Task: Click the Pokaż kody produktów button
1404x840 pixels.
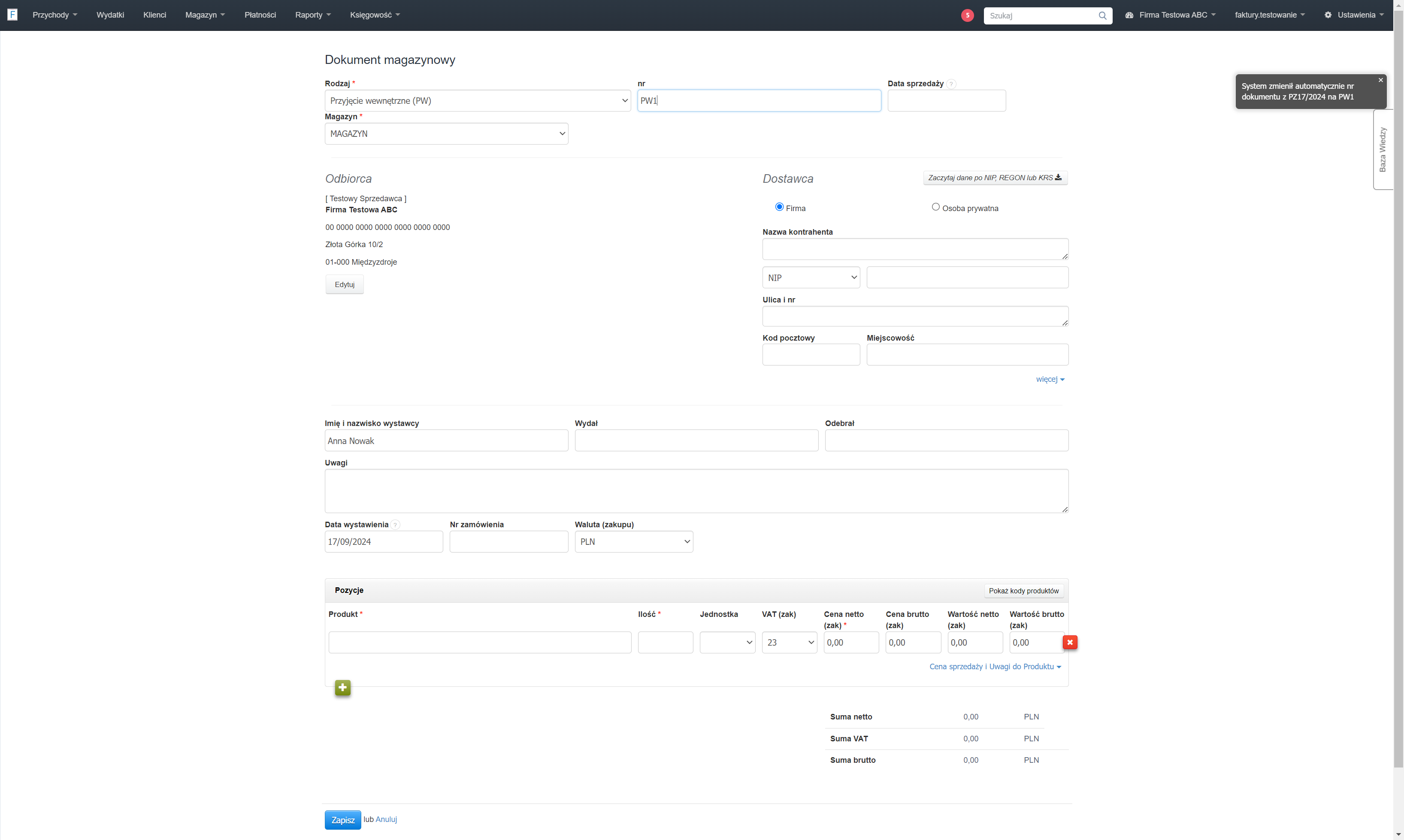Action: coord(1023,591)
